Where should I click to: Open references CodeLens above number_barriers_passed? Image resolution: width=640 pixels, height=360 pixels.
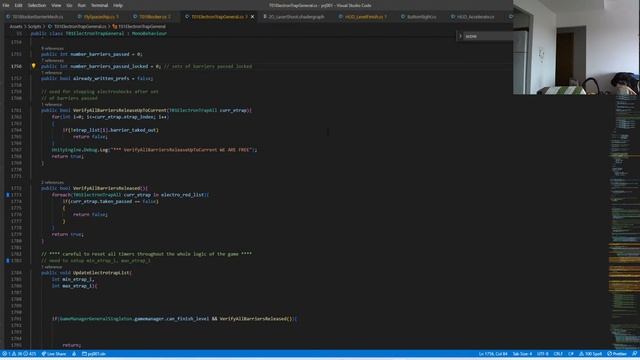52,49
